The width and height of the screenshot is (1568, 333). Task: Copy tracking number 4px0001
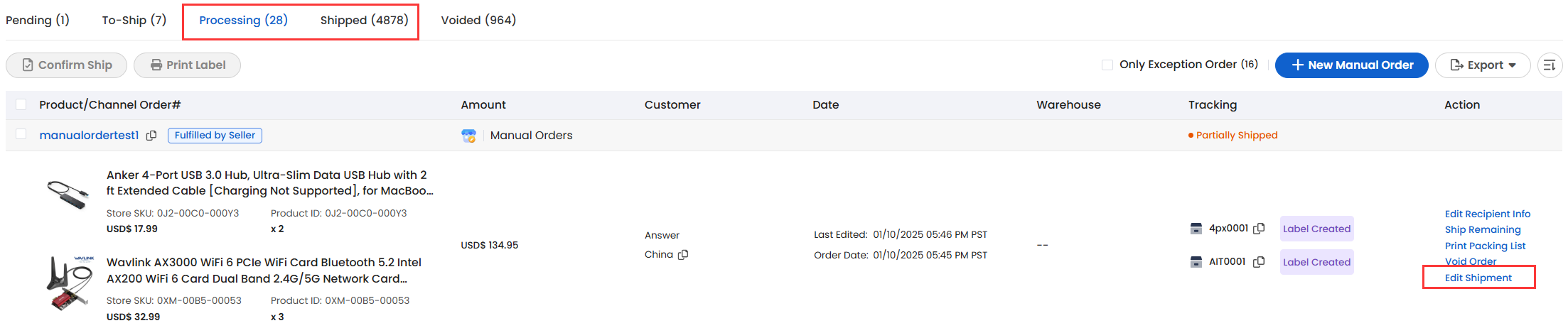1259,229
